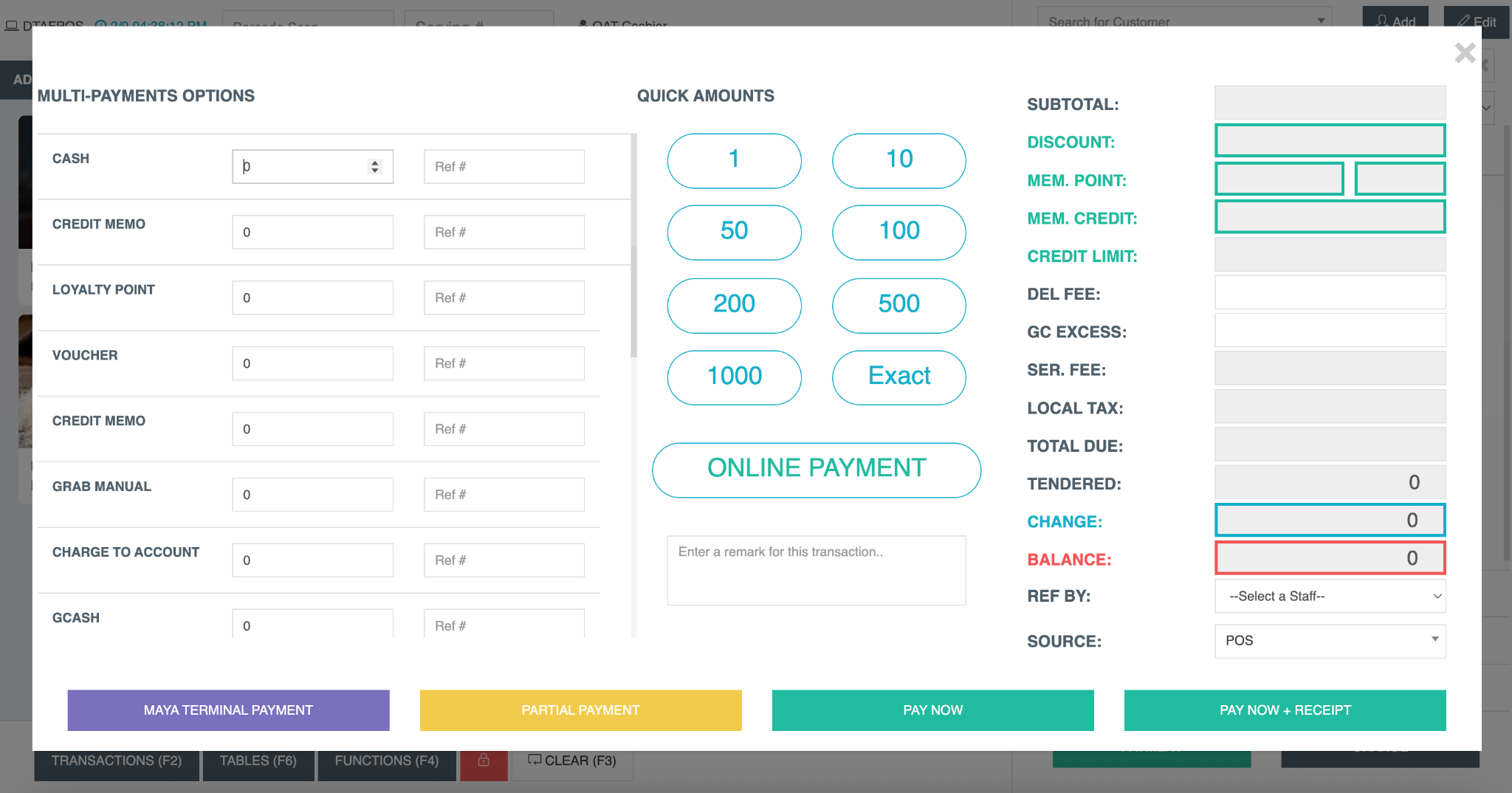Close the multi-payments dialog with X

(x=1464, y=53)
